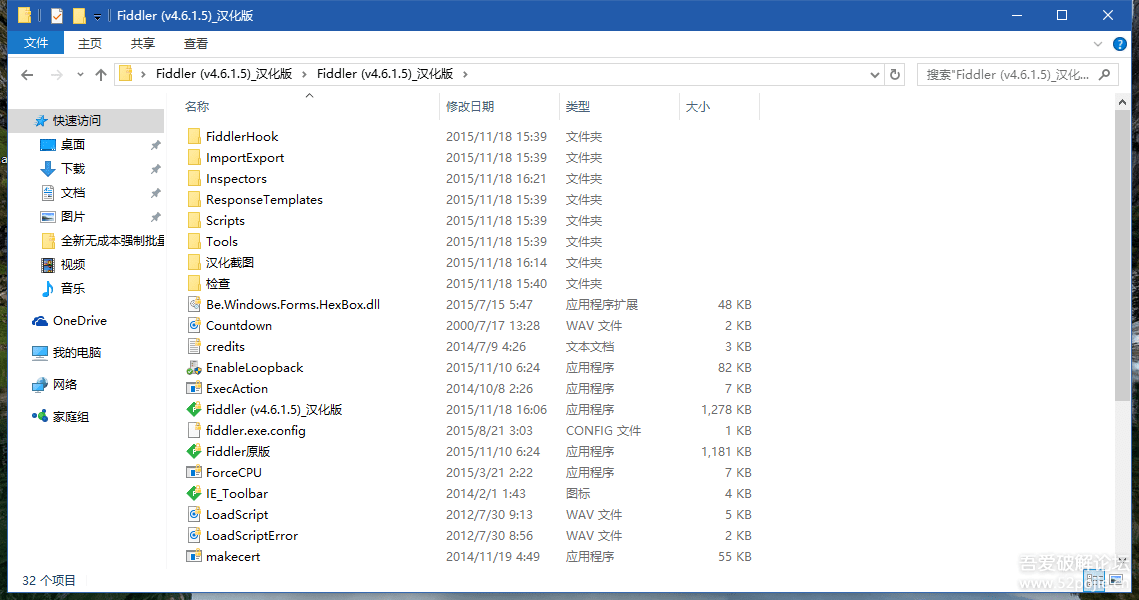Go forward to the next folder
1139x600 pixels.
pos(57,75)
